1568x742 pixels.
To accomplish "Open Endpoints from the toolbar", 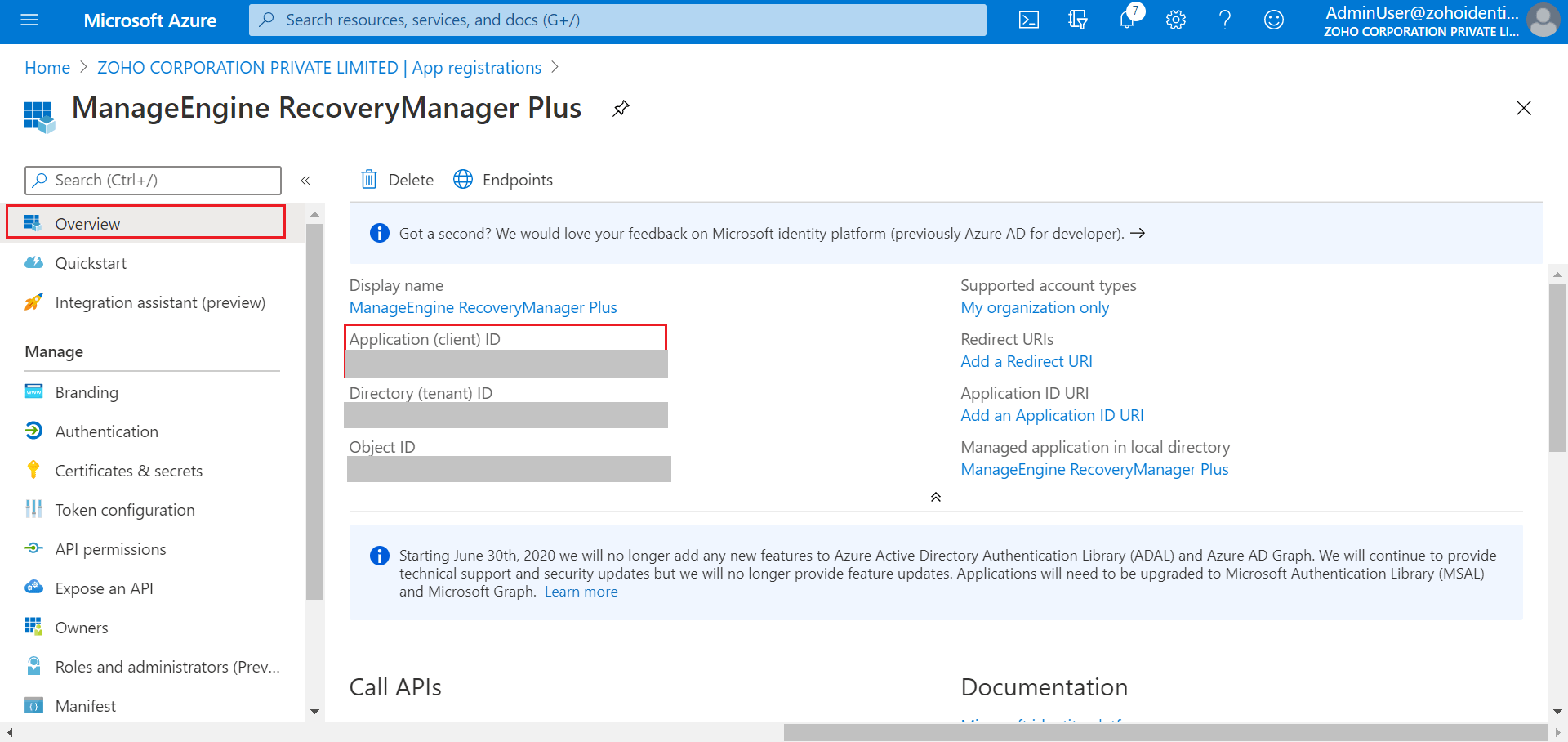I will pyautogui.click(x=504, y=180).
